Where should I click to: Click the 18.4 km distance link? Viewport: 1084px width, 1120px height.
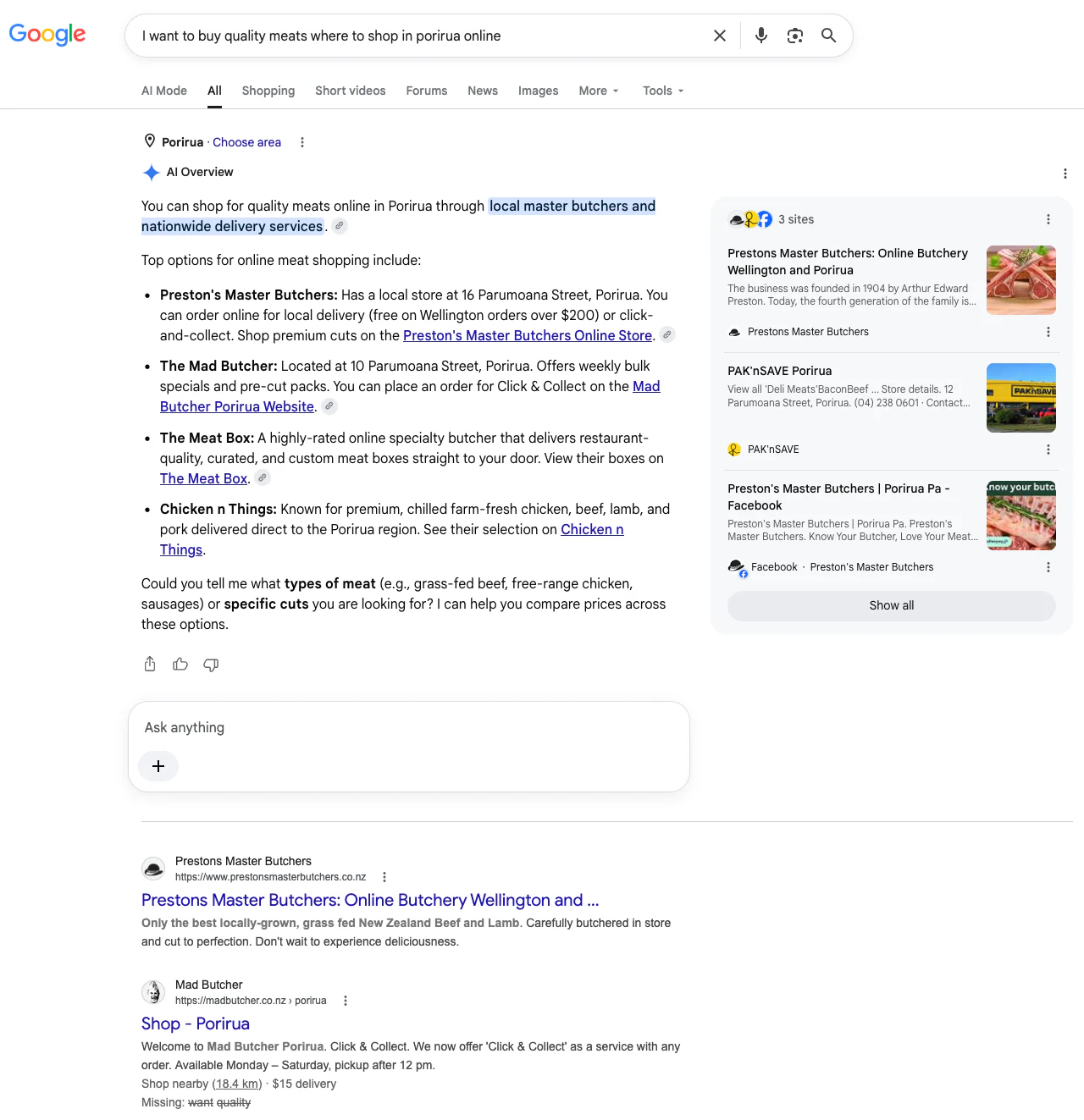tap(237, 1084)
